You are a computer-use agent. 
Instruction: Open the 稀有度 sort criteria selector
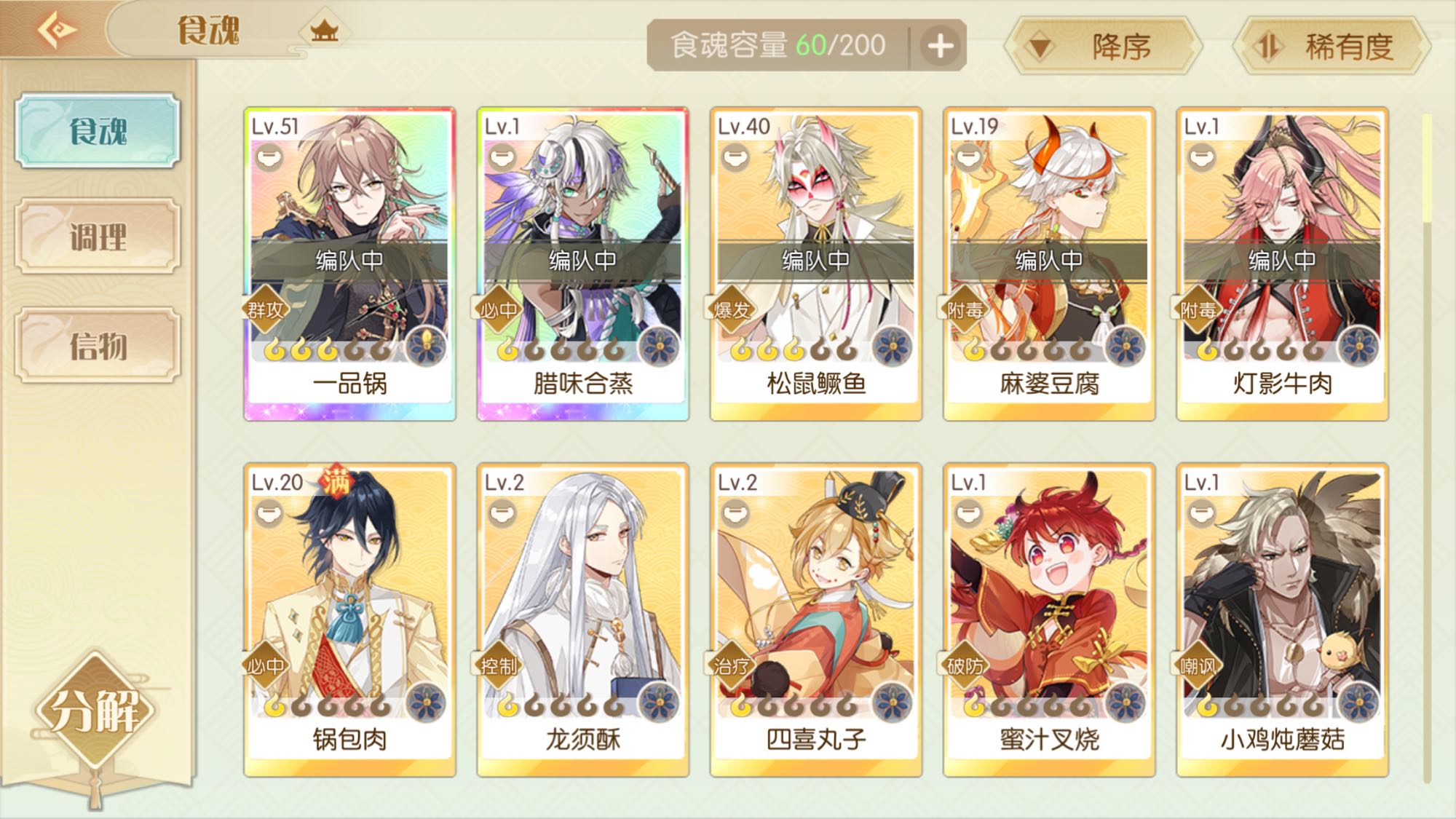coord(1332,47)
